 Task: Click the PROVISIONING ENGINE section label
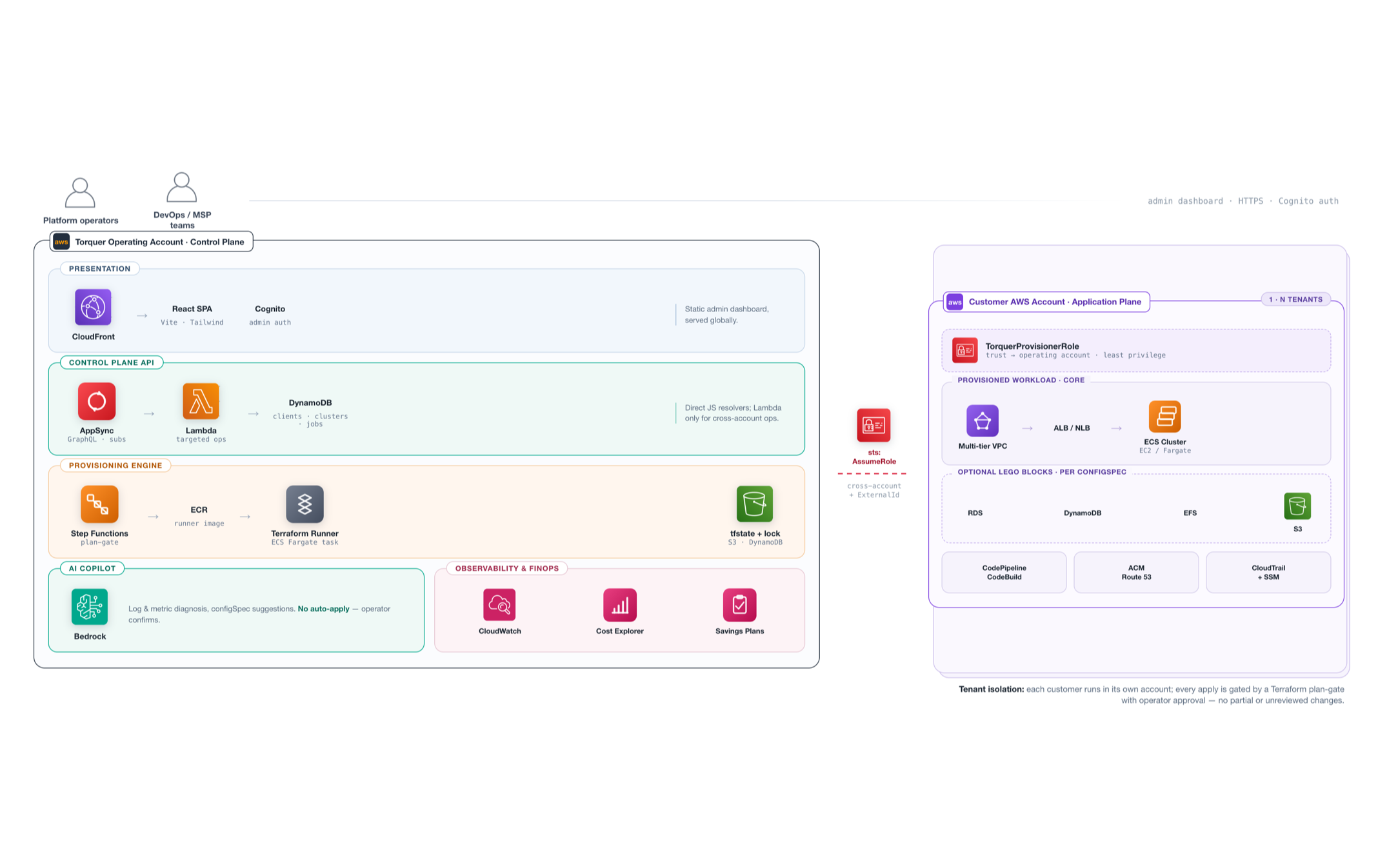[x=115, y=466]
